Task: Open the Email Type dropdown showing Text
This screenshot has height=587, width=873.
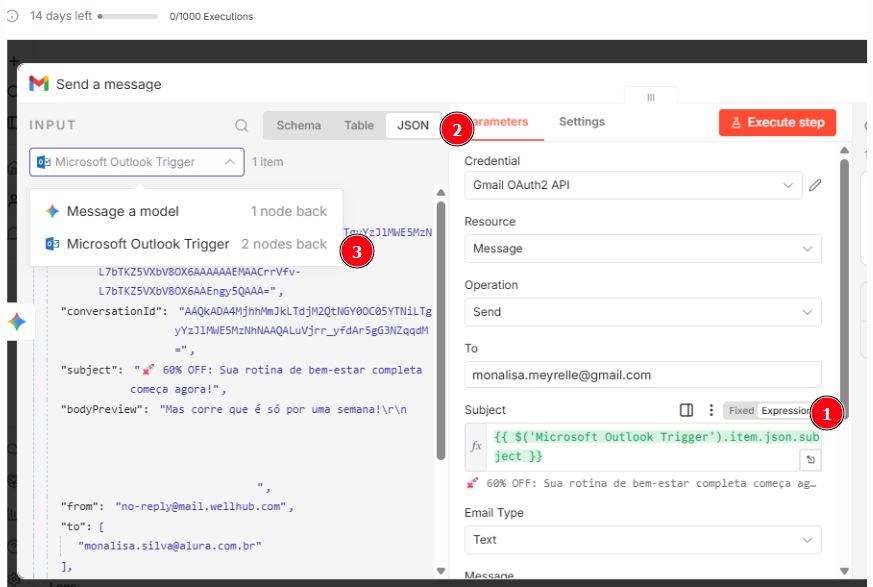Action: tap(642, 539)
